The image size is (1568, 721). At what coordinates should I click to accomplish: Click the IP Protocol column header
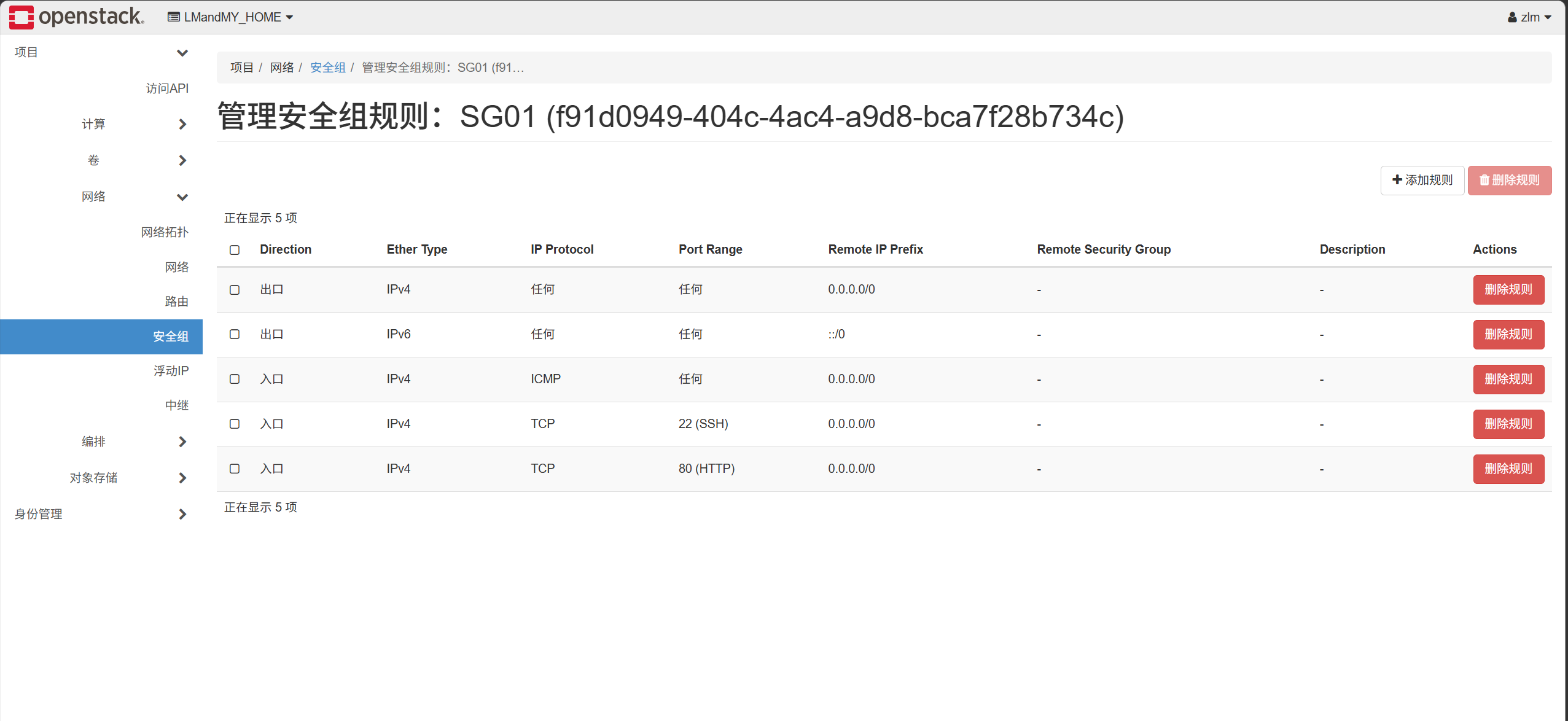pos(562,249)
